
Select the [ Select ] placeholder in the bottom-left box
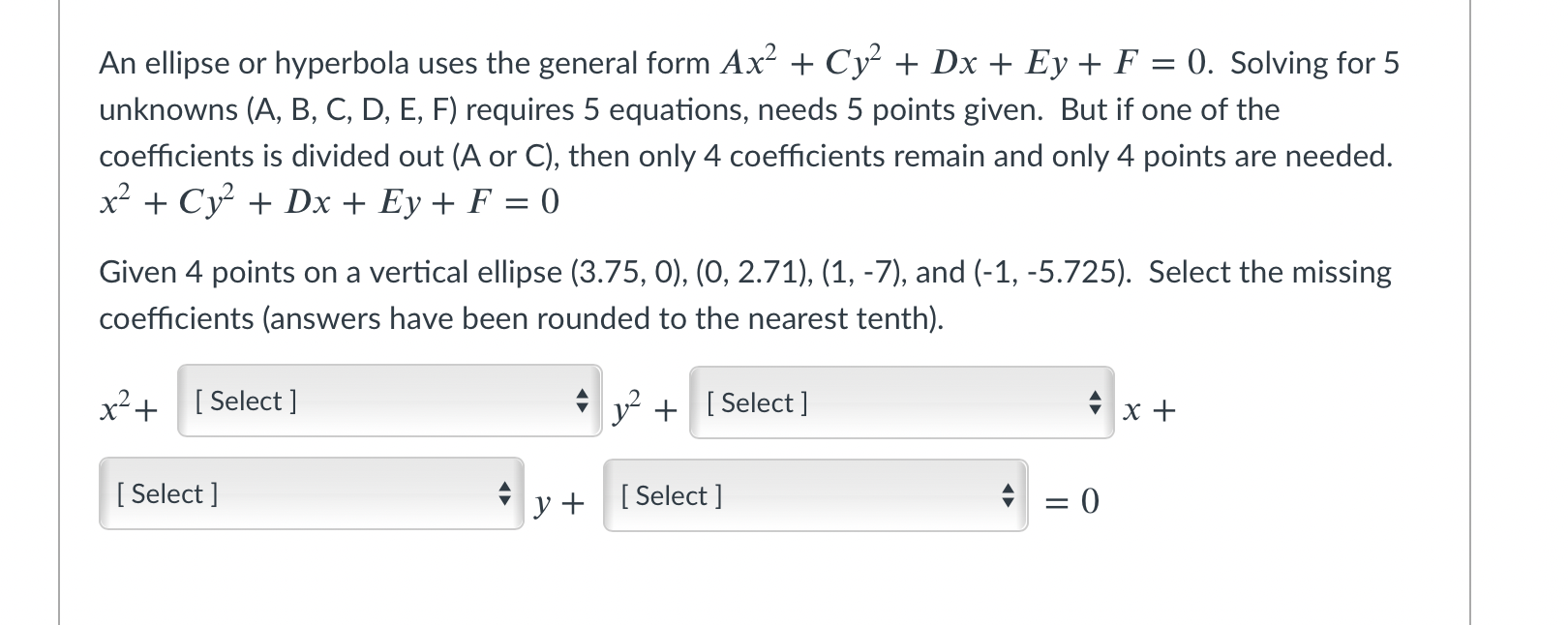166,493
